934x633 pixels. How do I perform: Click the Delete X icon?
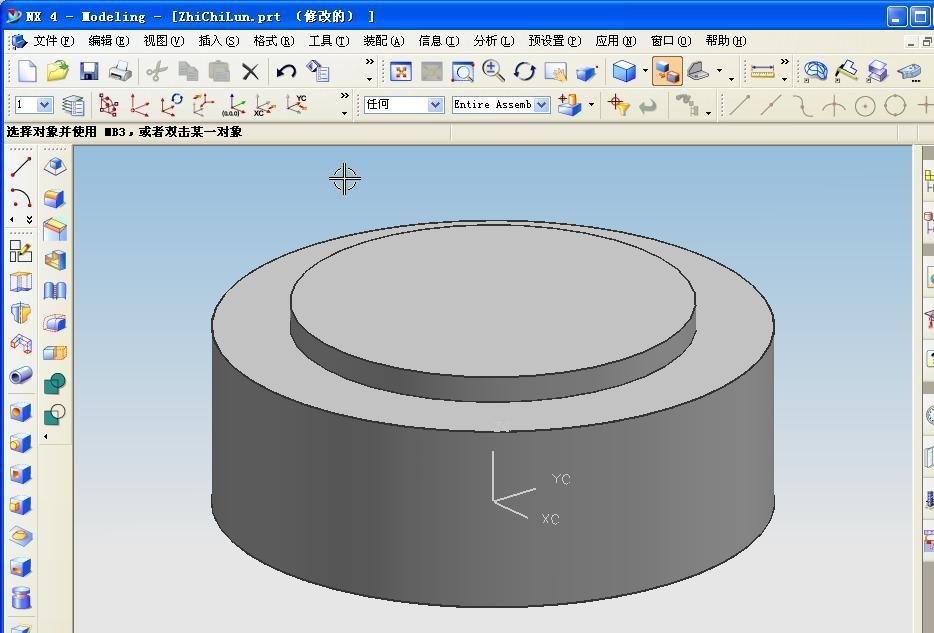point(250,71)
